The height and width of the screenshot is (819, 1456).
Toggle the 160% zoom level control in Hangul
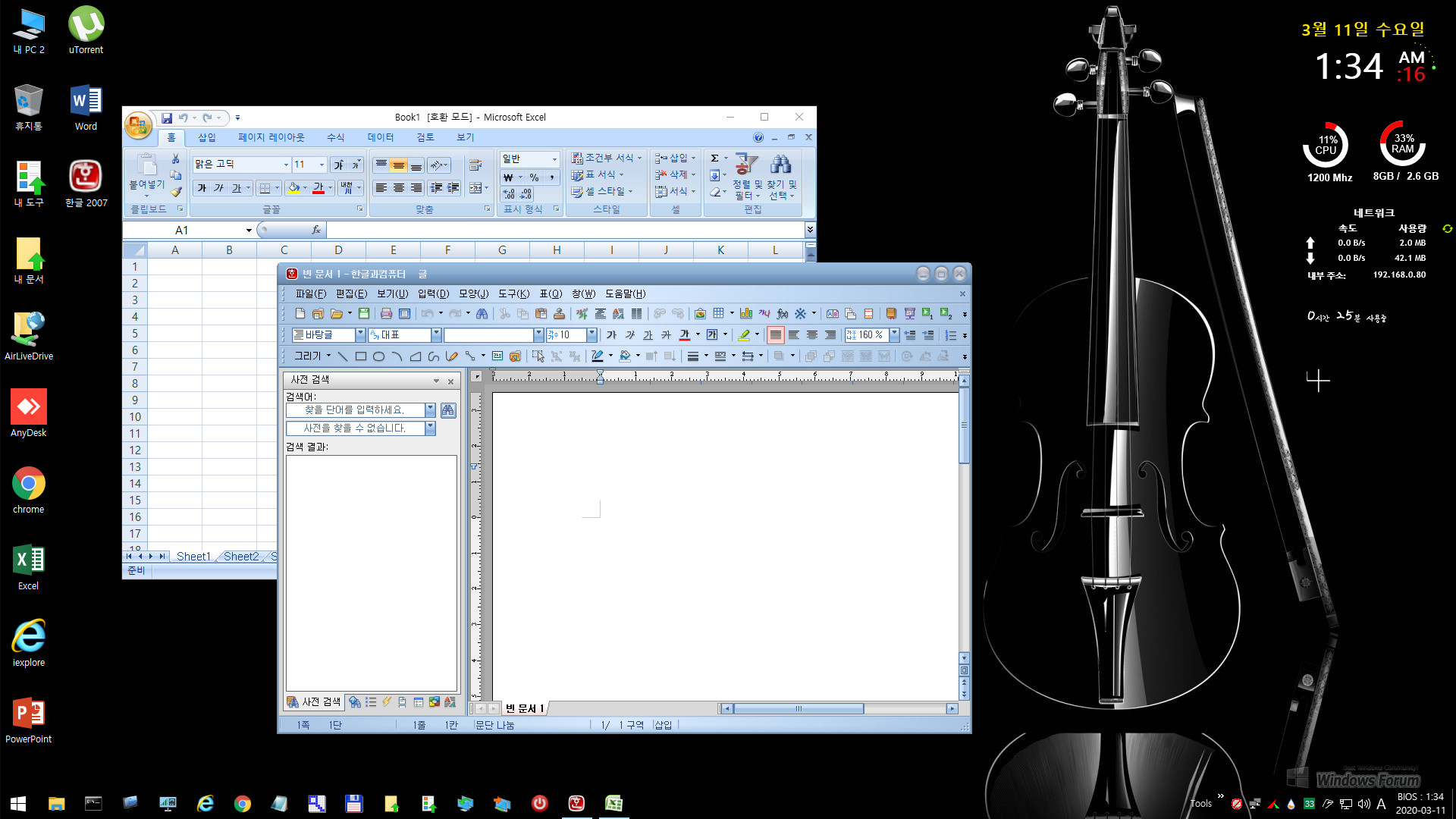[867, 334]
